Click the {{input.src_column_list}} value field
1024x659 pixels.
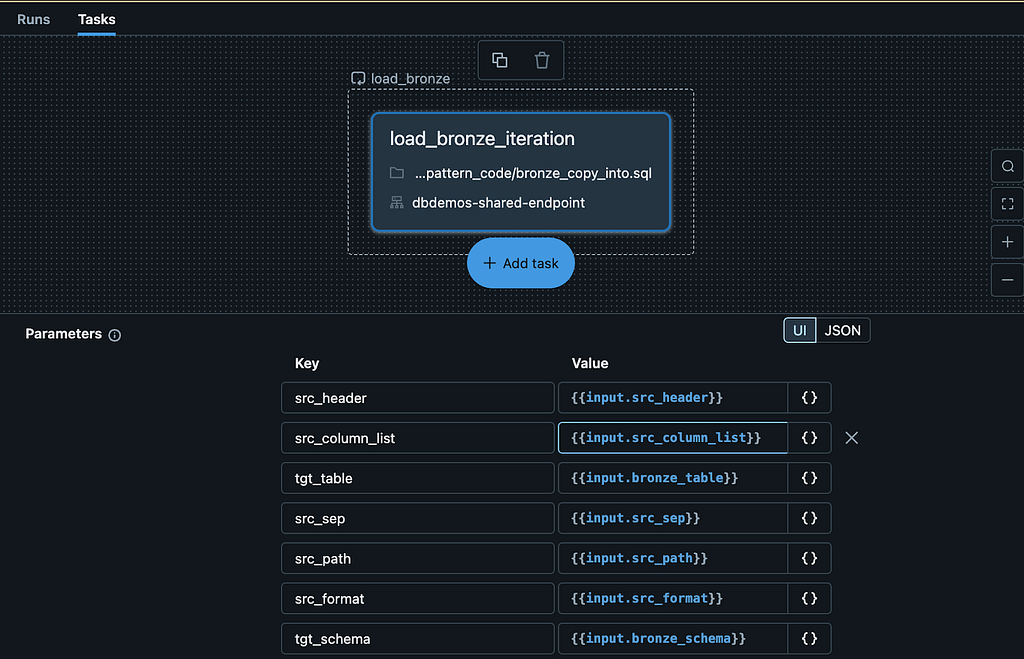point(673,438)
